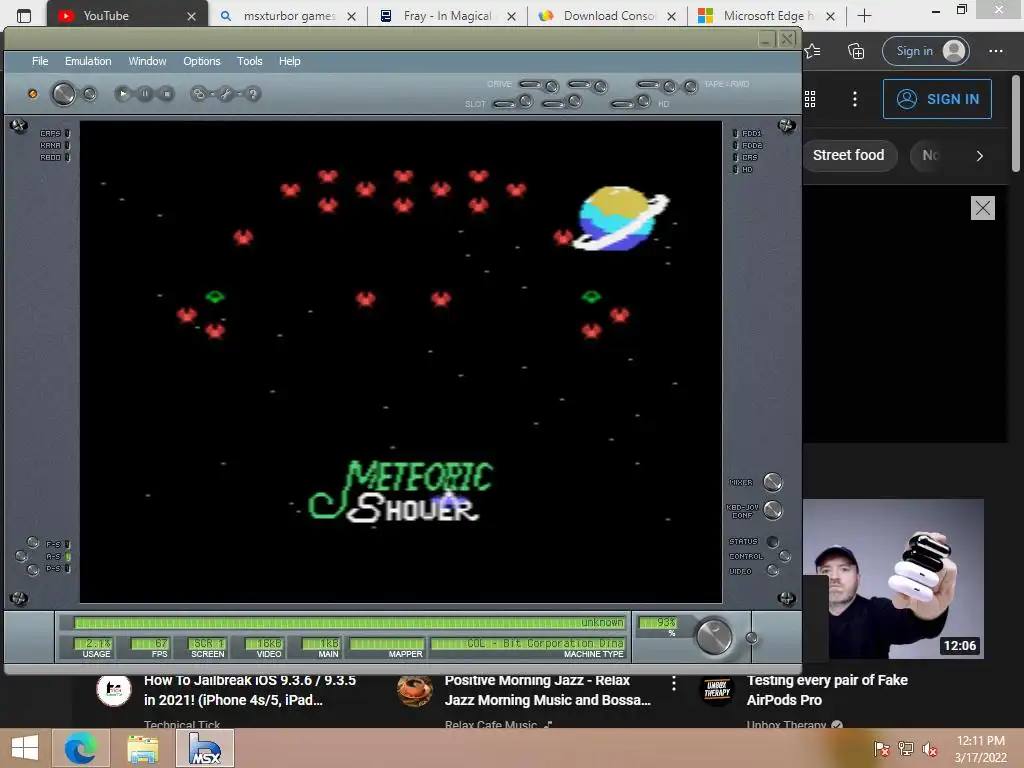Click the Edge favorites star icon

point(813,51)
